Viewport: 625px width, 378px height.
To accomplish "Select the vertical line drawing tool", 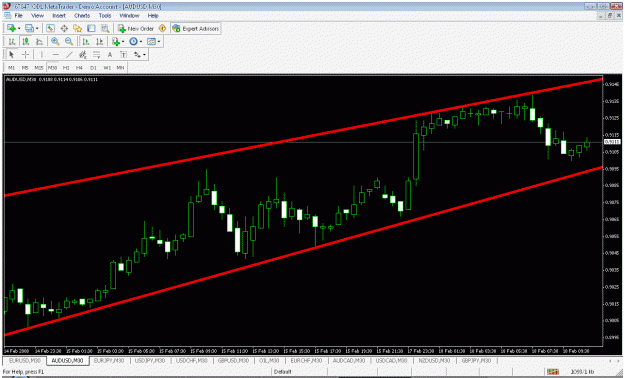I will click(41, 55).
